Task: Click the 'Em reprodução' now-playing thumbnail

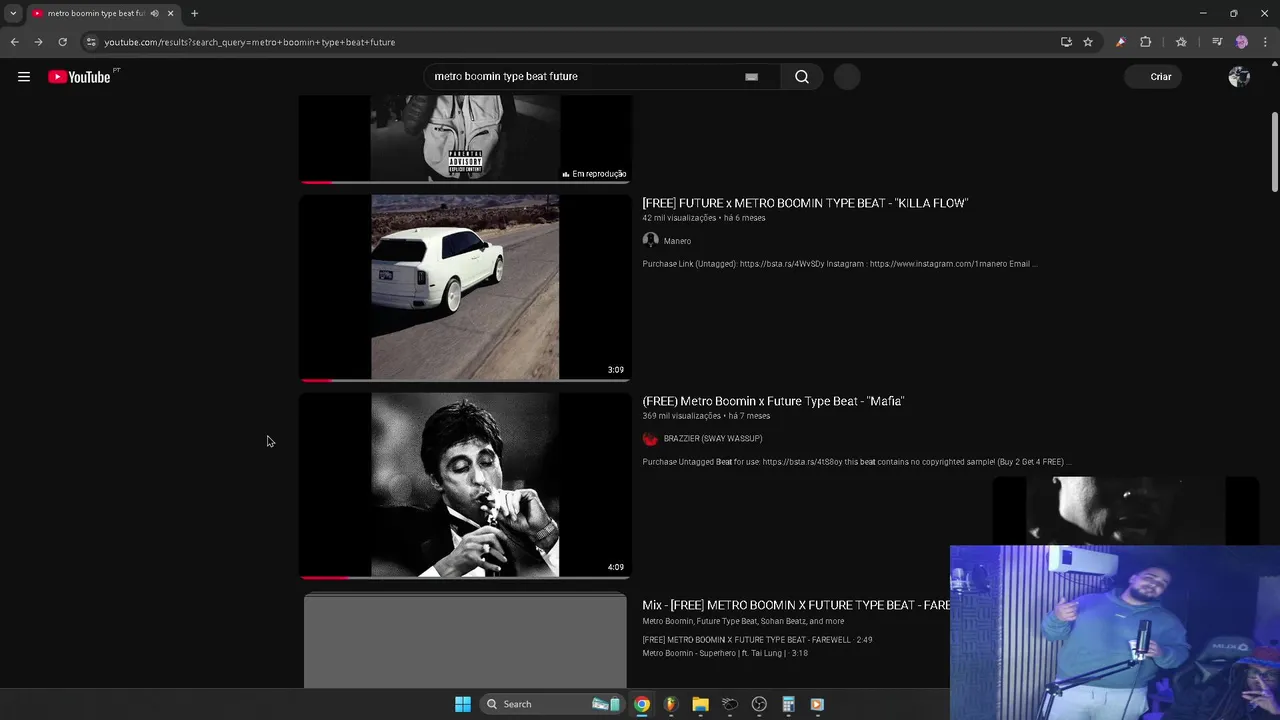Action: coord(465,139)
